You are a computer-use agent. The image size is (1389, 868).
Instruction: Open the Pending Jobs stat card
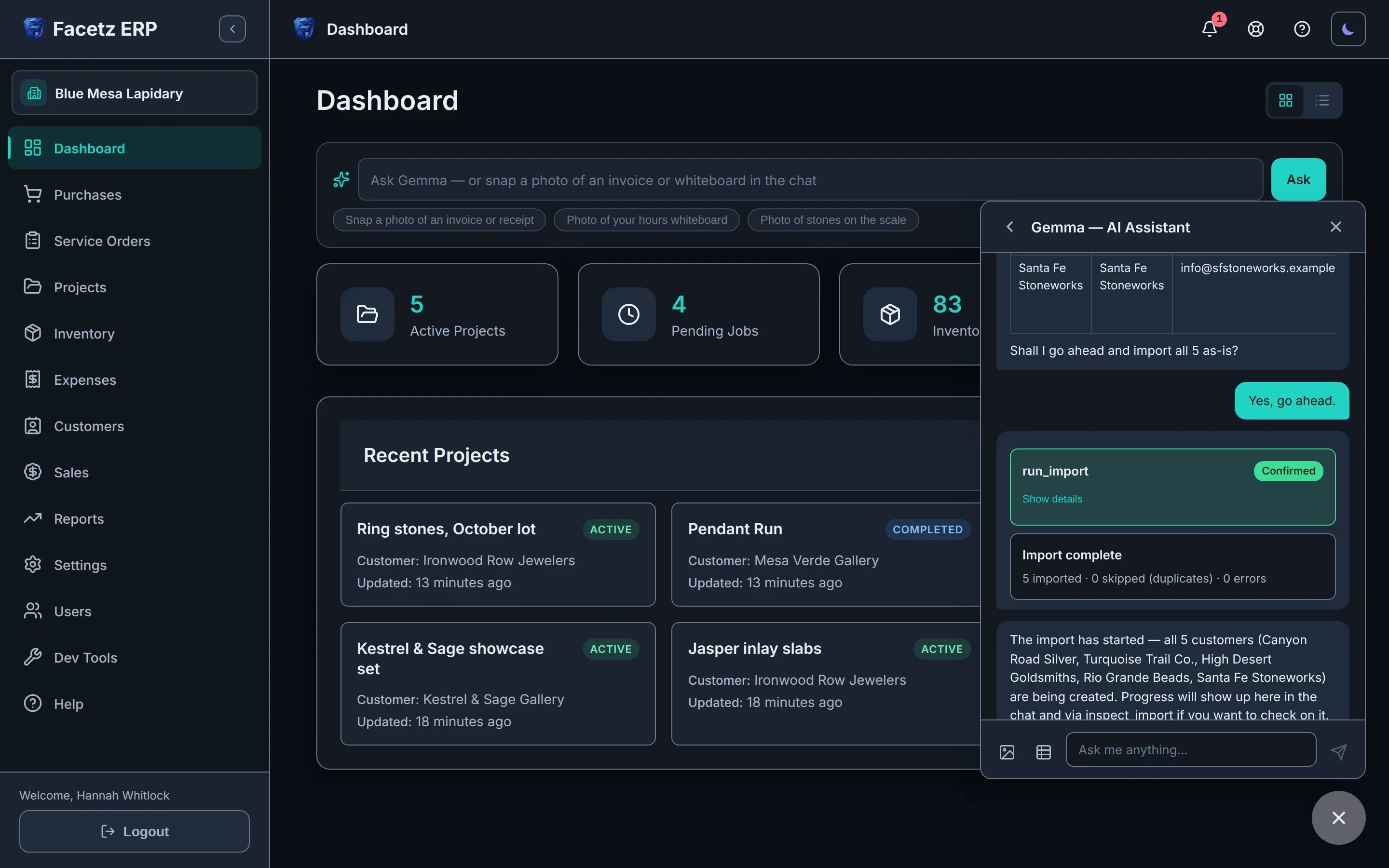pyautogui.click(x=698, y=314)
